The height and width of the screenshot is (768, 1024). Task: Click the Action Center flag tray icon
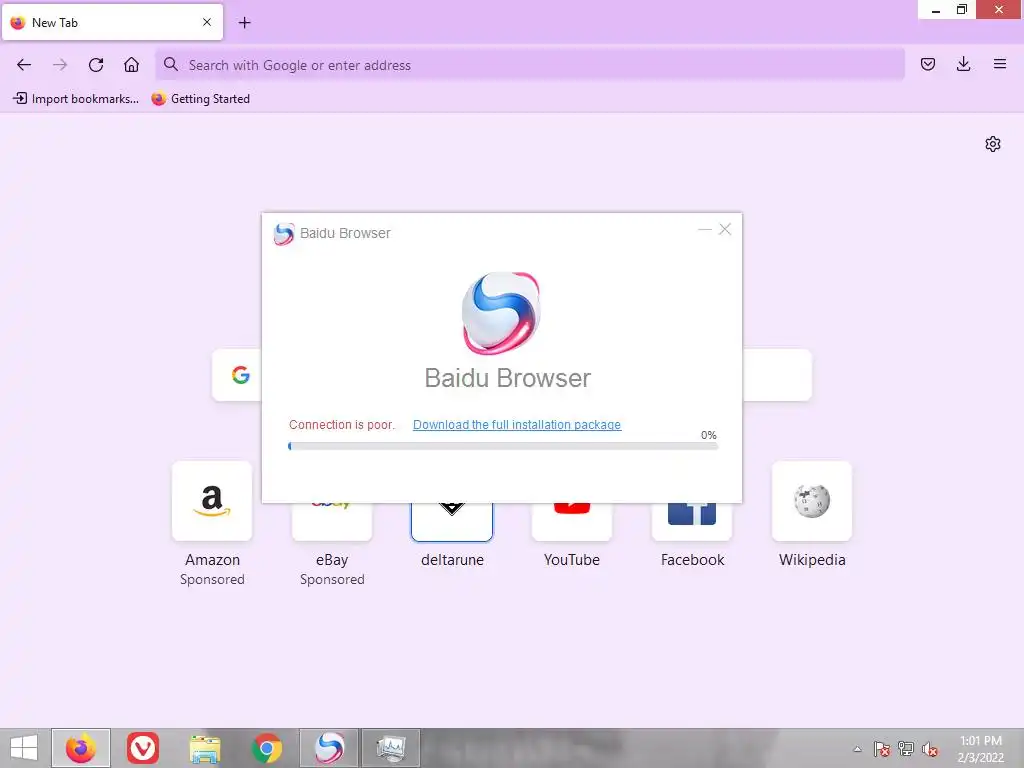click(x=882, y=749)
